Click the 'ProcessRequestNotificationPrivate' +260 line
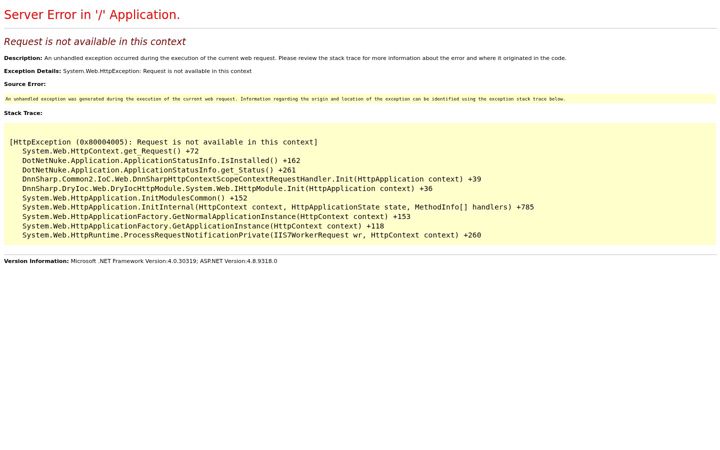 point(252,235)
